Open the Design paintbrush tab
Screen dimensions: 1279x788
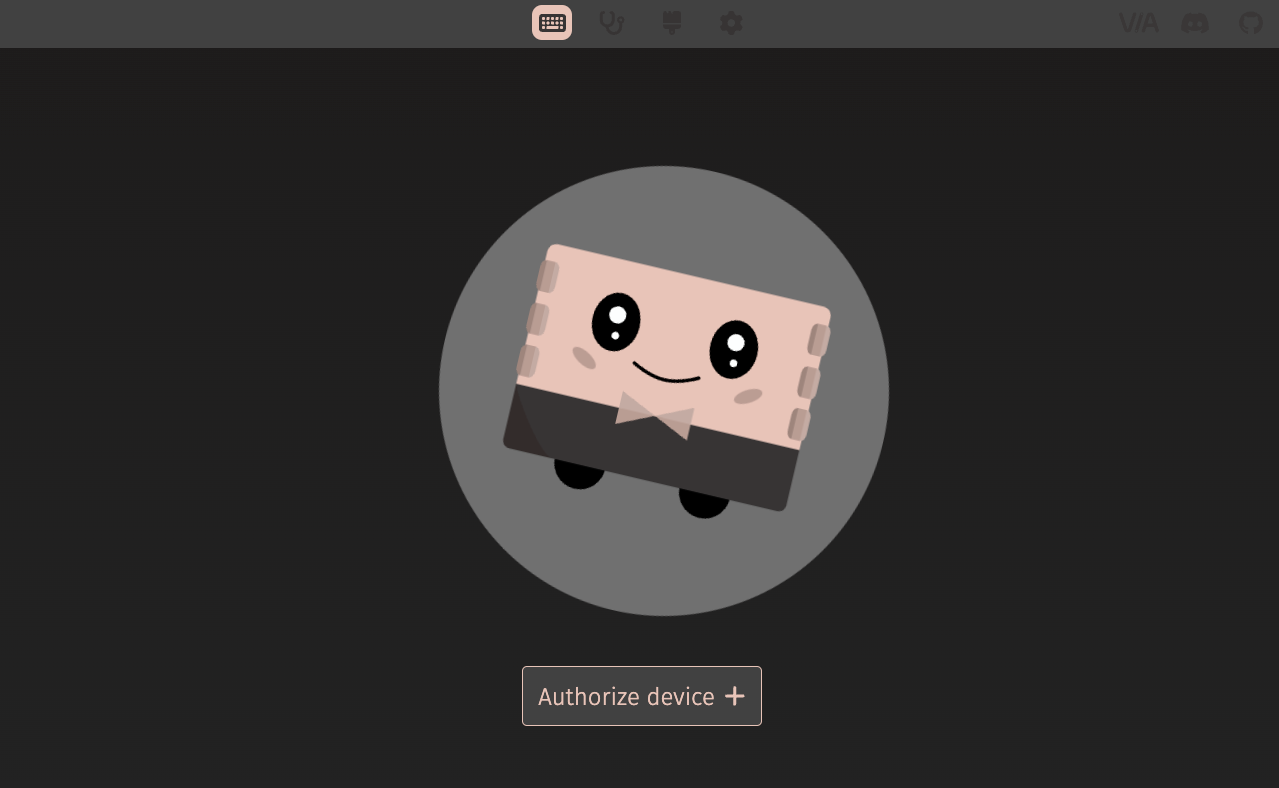[672, 23]
